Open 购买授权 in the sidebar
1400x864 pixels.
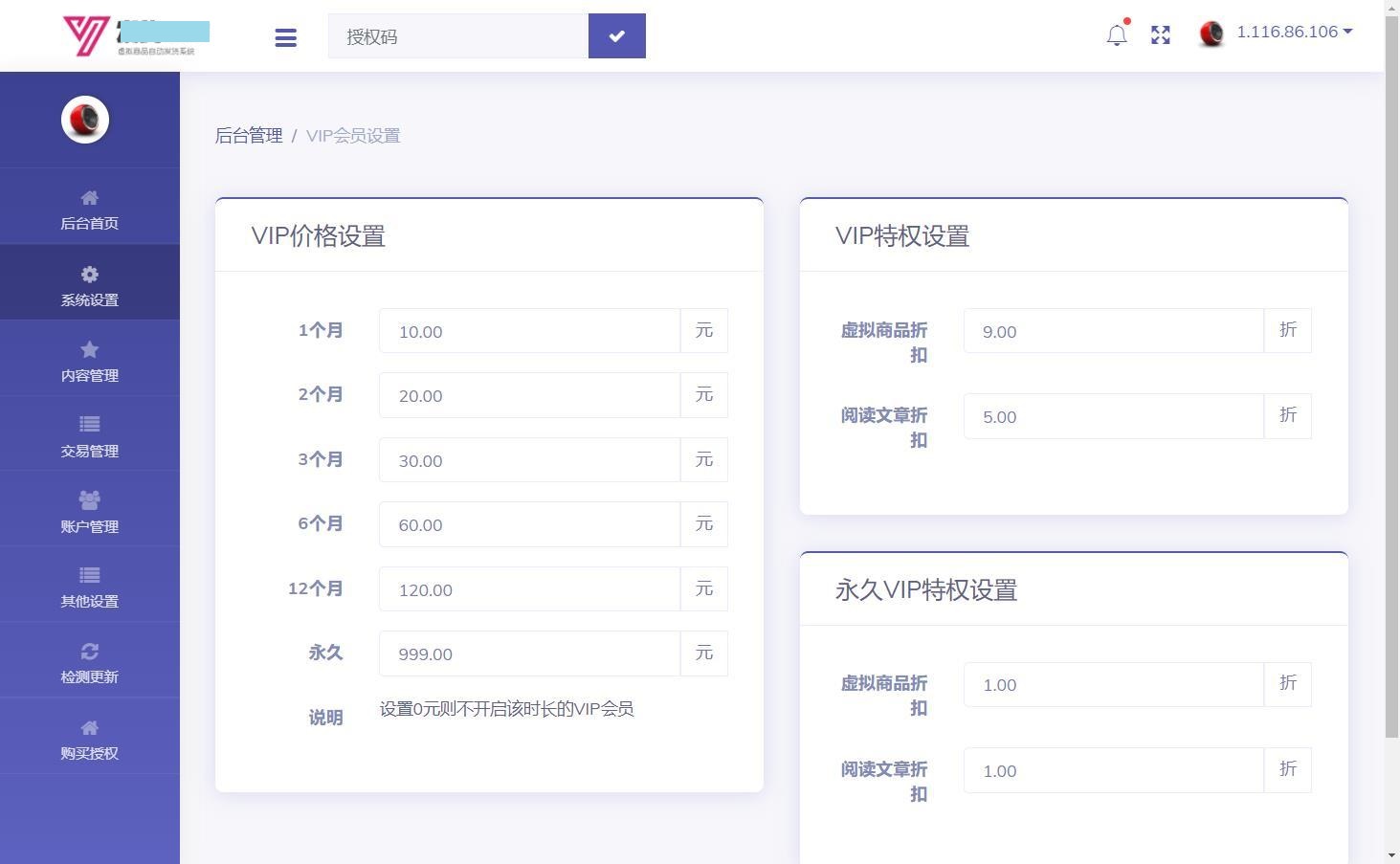pos(90,739)
